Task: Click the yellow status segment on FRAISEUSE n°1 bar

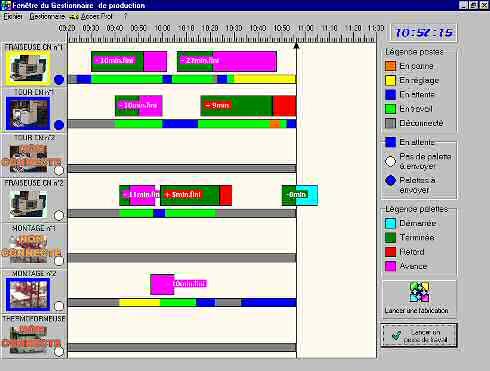Action: tap(265, 79)
